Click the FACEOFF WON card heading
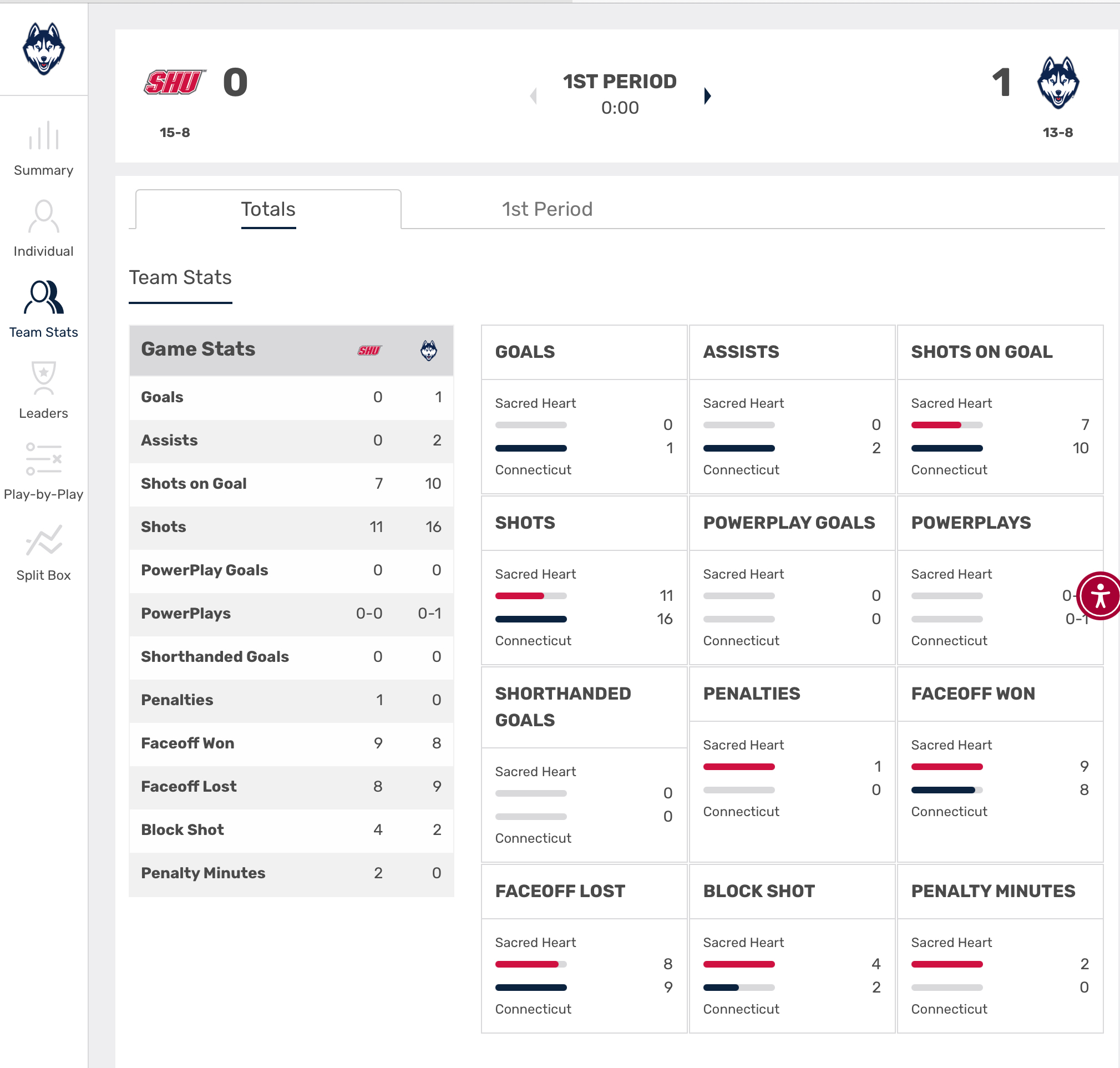The width and height of the screenshot is (1120, 1068). click(972, 694)
